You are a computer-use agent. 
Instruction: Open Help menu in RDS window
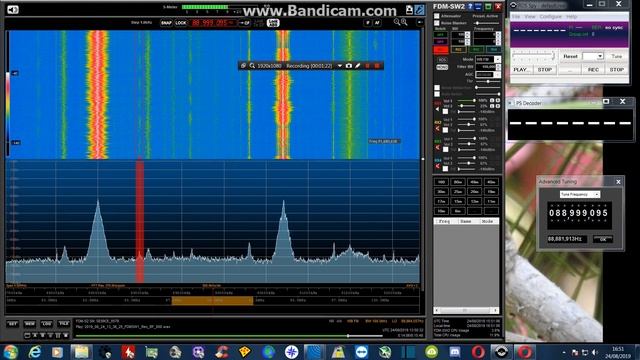coord(572,17)
